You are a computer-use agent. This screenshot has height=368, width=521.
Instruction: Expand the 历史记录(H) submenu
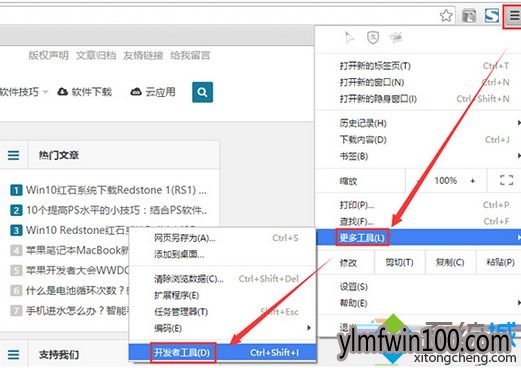418,123
